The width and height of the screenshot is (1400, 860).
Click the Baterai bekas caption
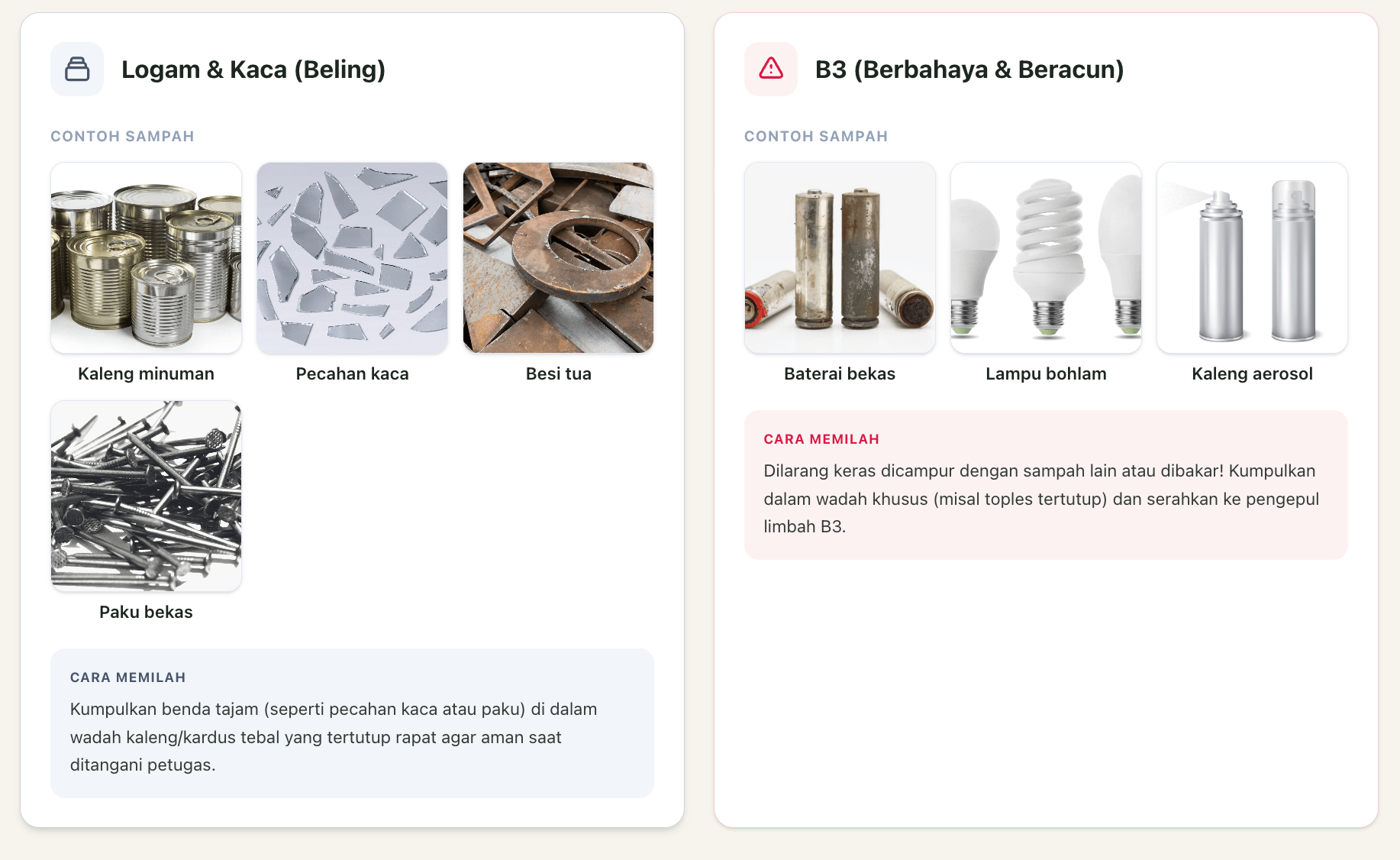(840, 373)
